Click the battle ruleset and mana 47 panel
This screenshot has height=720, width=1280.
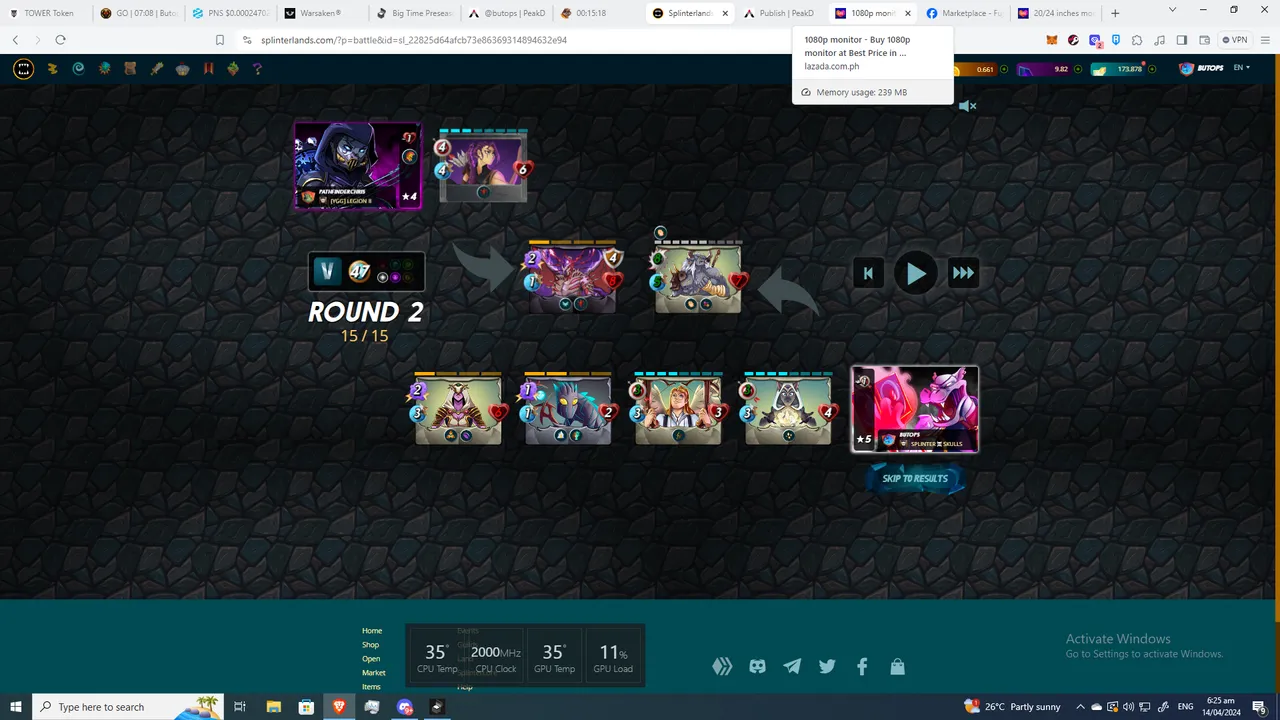coord(366,271)
